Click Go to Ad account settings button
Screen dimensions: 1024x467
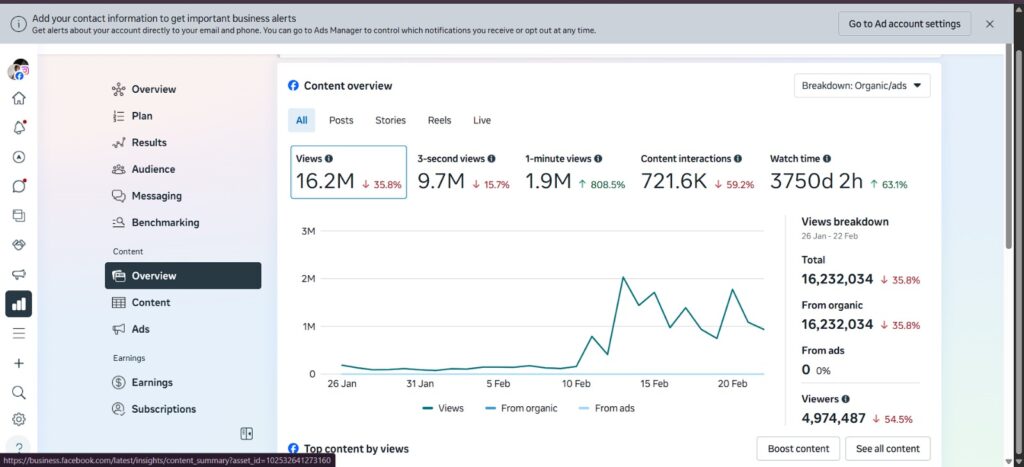coord(904,24)
